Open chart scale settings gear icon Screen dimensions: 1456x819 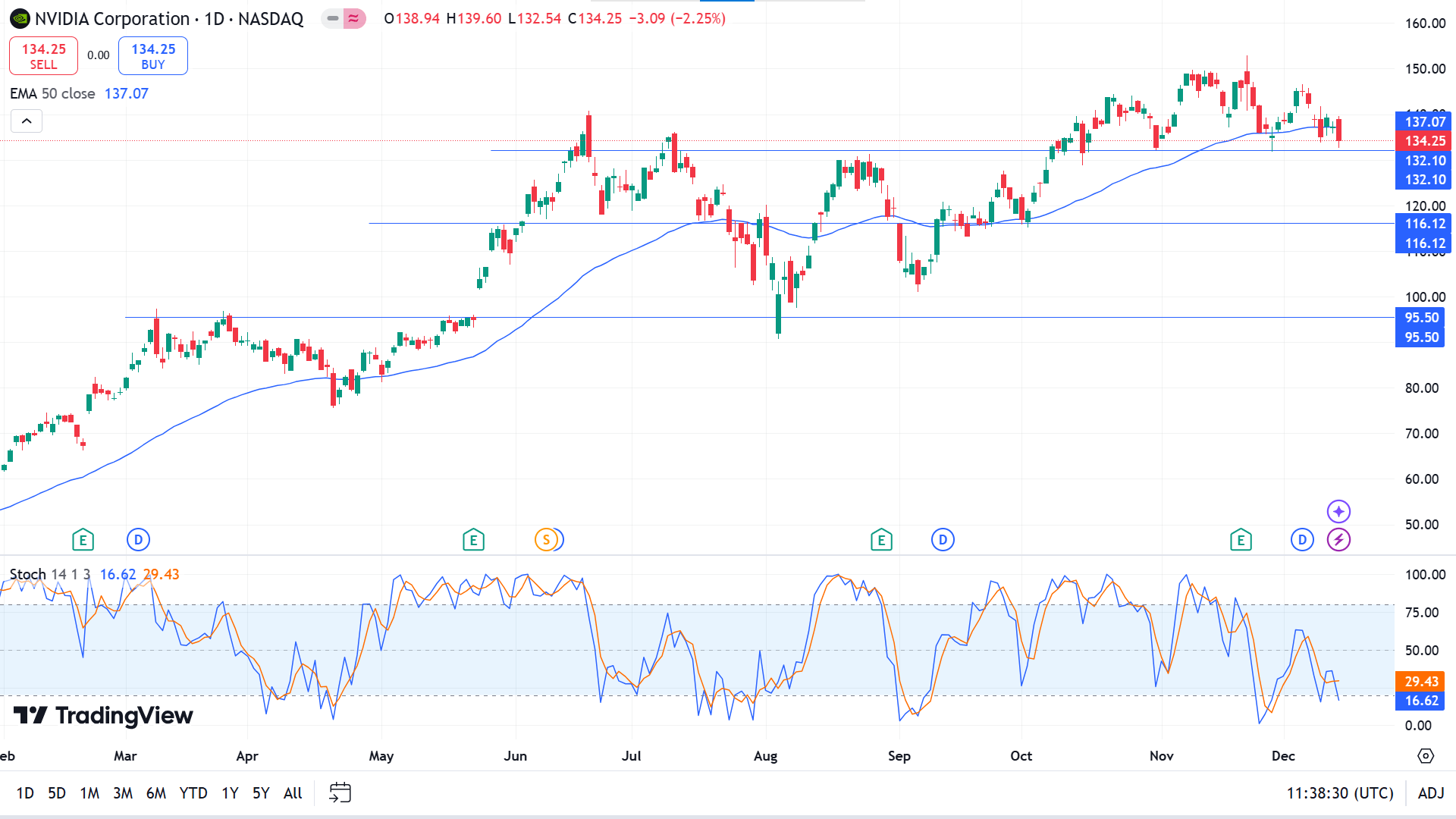click(1426, 756)
